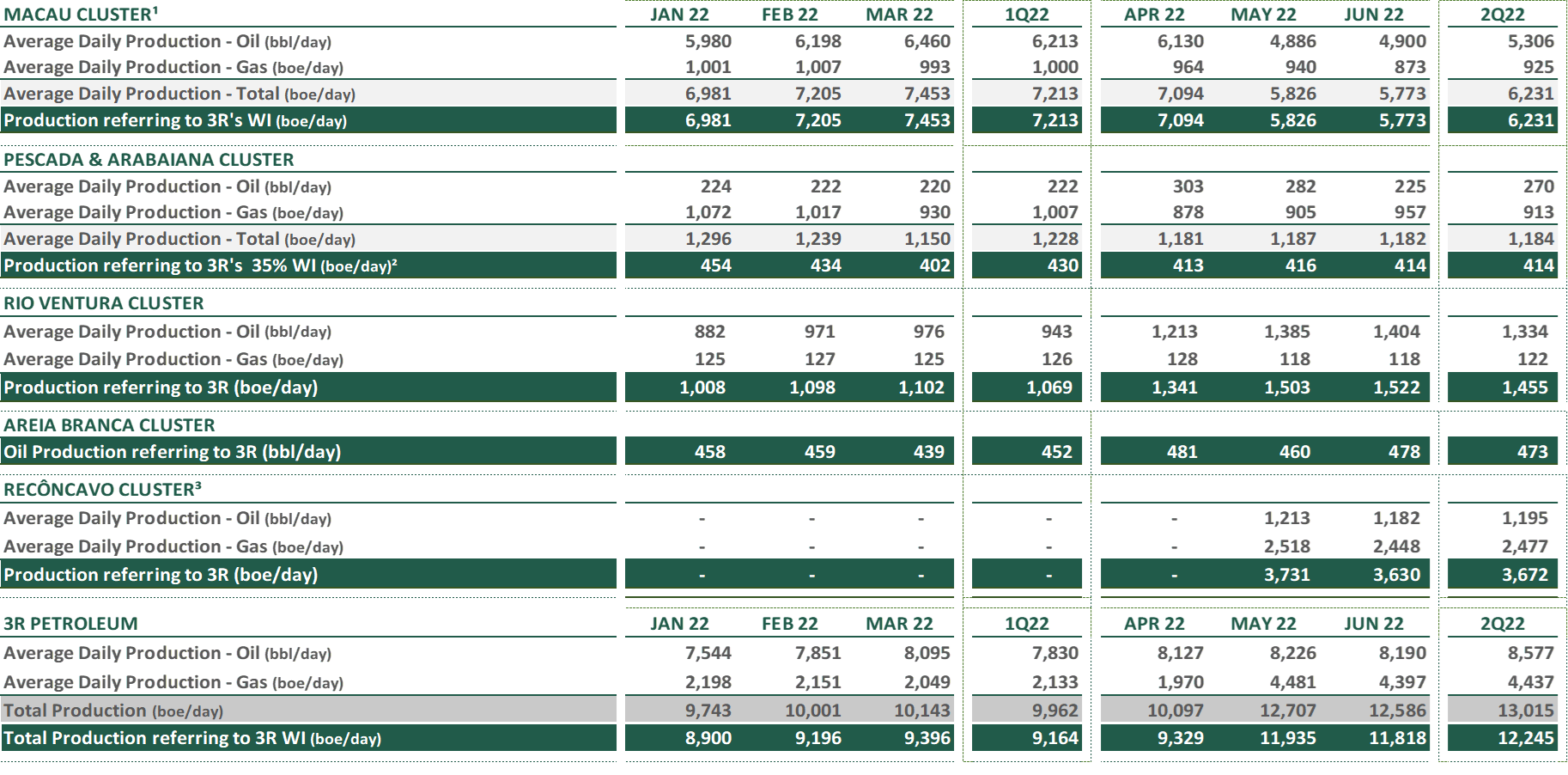
Task: Select the 3R Petroleum Feb 22 value 10,001
Action: click(812, 711)
